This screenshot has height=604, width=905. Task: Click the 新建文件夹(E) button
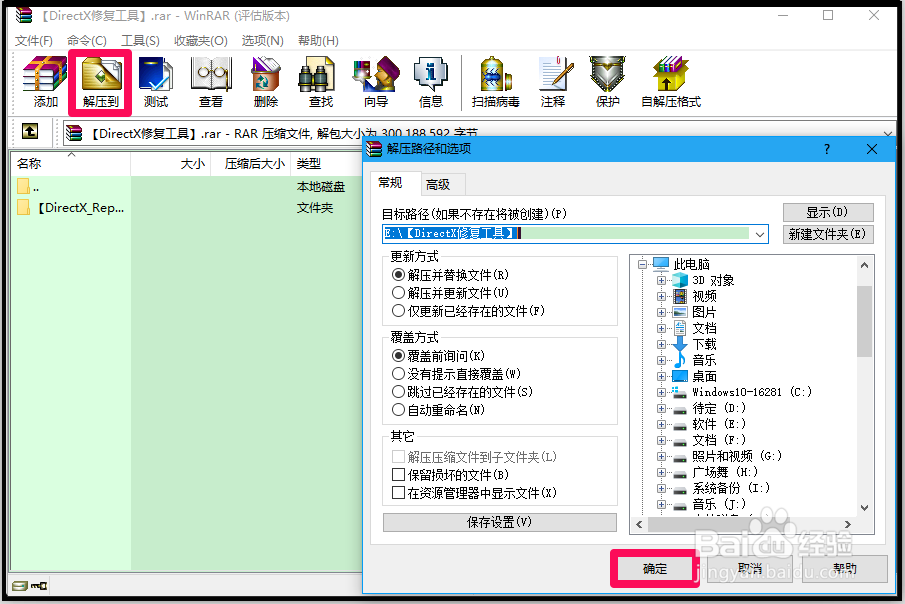[x=828, y=234]
